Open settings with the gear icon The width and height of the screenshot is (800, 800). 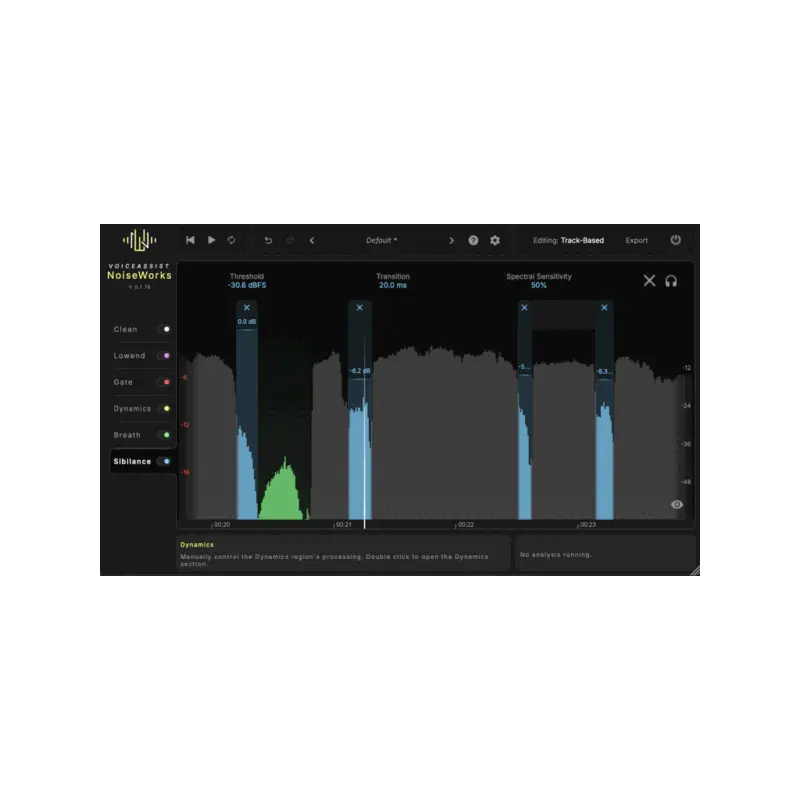[x=495, y=240]
